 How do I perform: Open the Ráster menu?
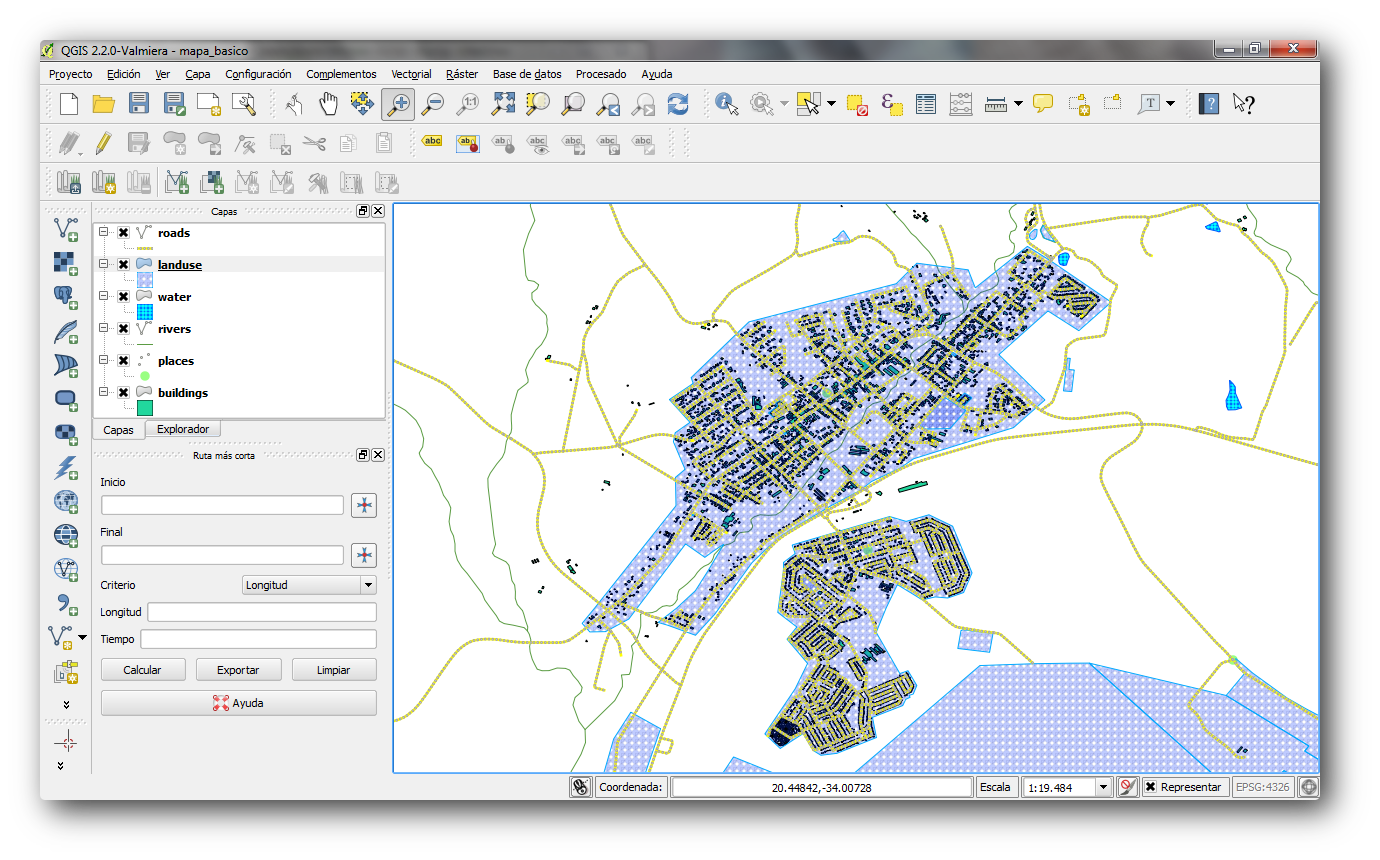(462, 74)
